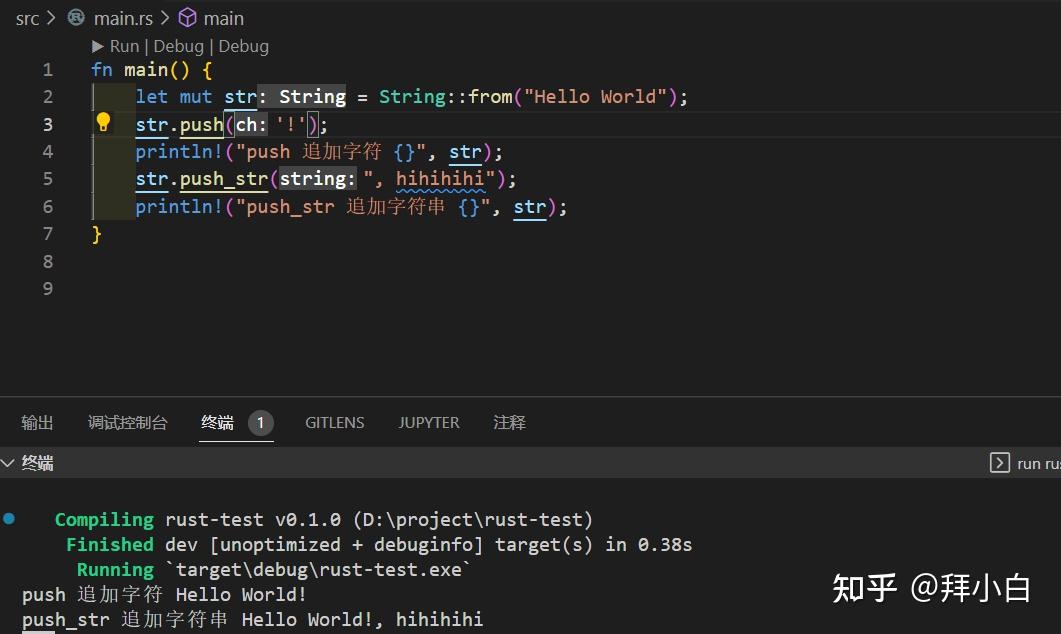Switch to the GITLENS tab
The image size is (1061, 634).
(334, 422)
